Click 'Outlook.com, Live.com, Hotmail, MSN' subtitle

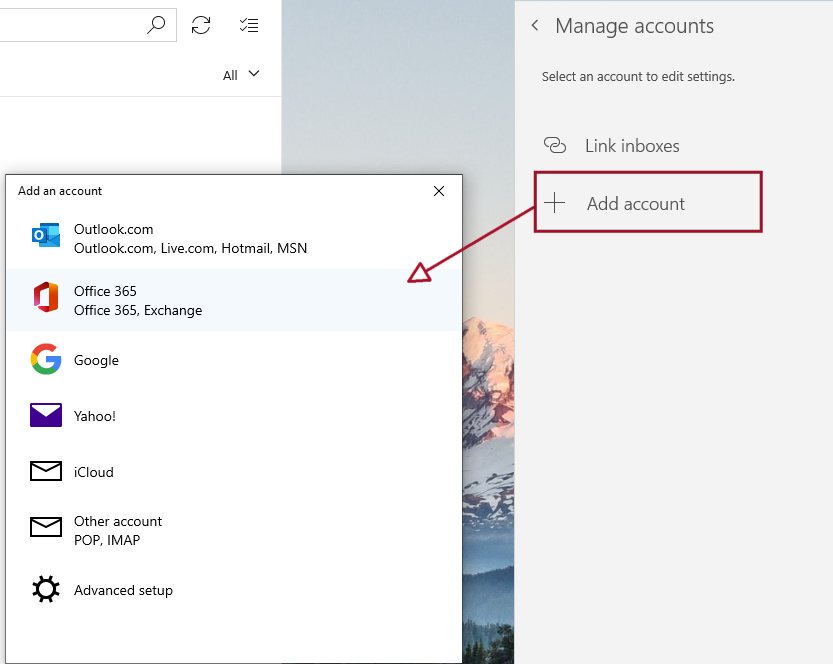(190, 248)
